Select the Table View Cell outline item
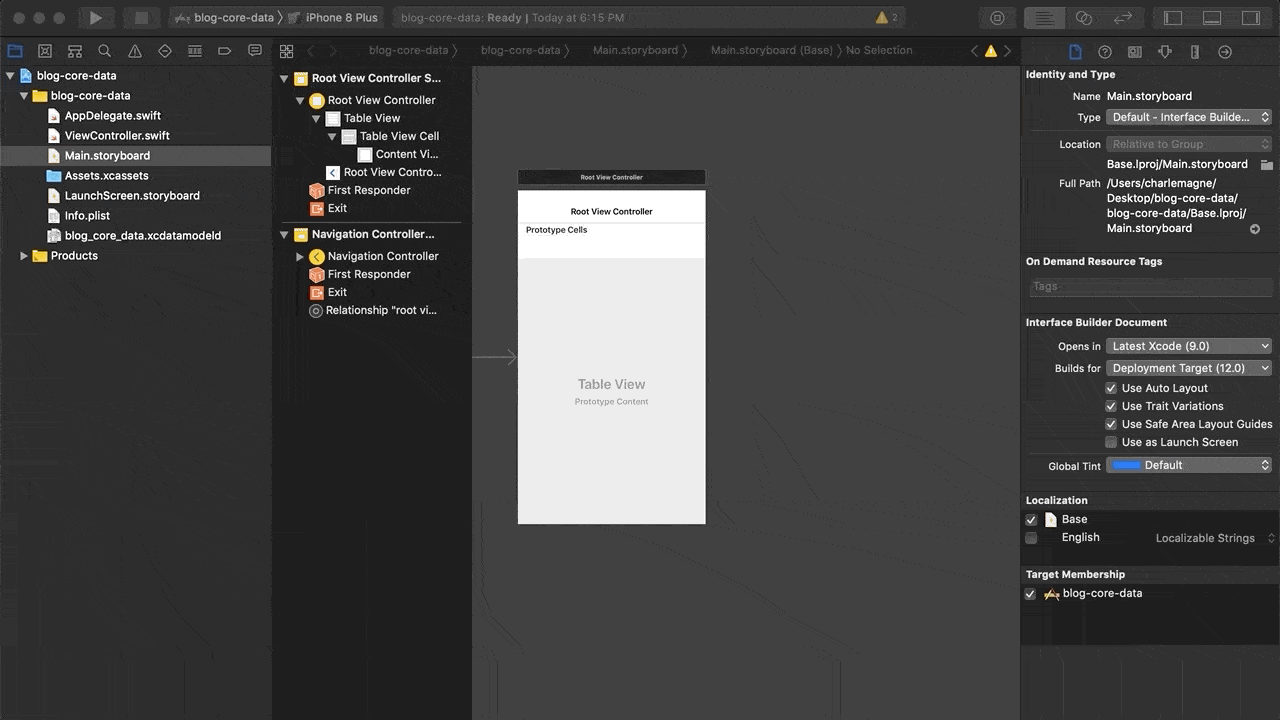1280x720 pixels. click(x=399, y=136)
